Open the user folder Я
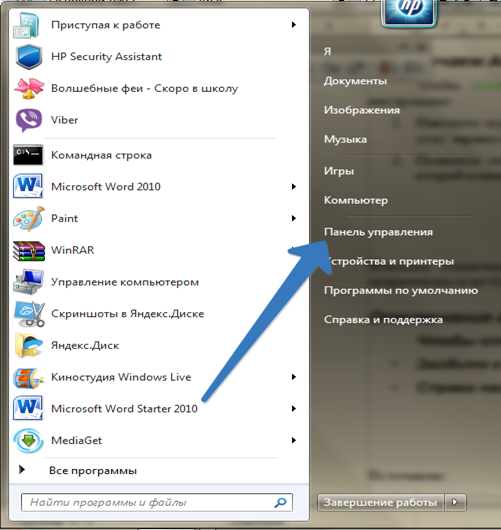This screenshot has width=501, height=530. coord(327,51)
